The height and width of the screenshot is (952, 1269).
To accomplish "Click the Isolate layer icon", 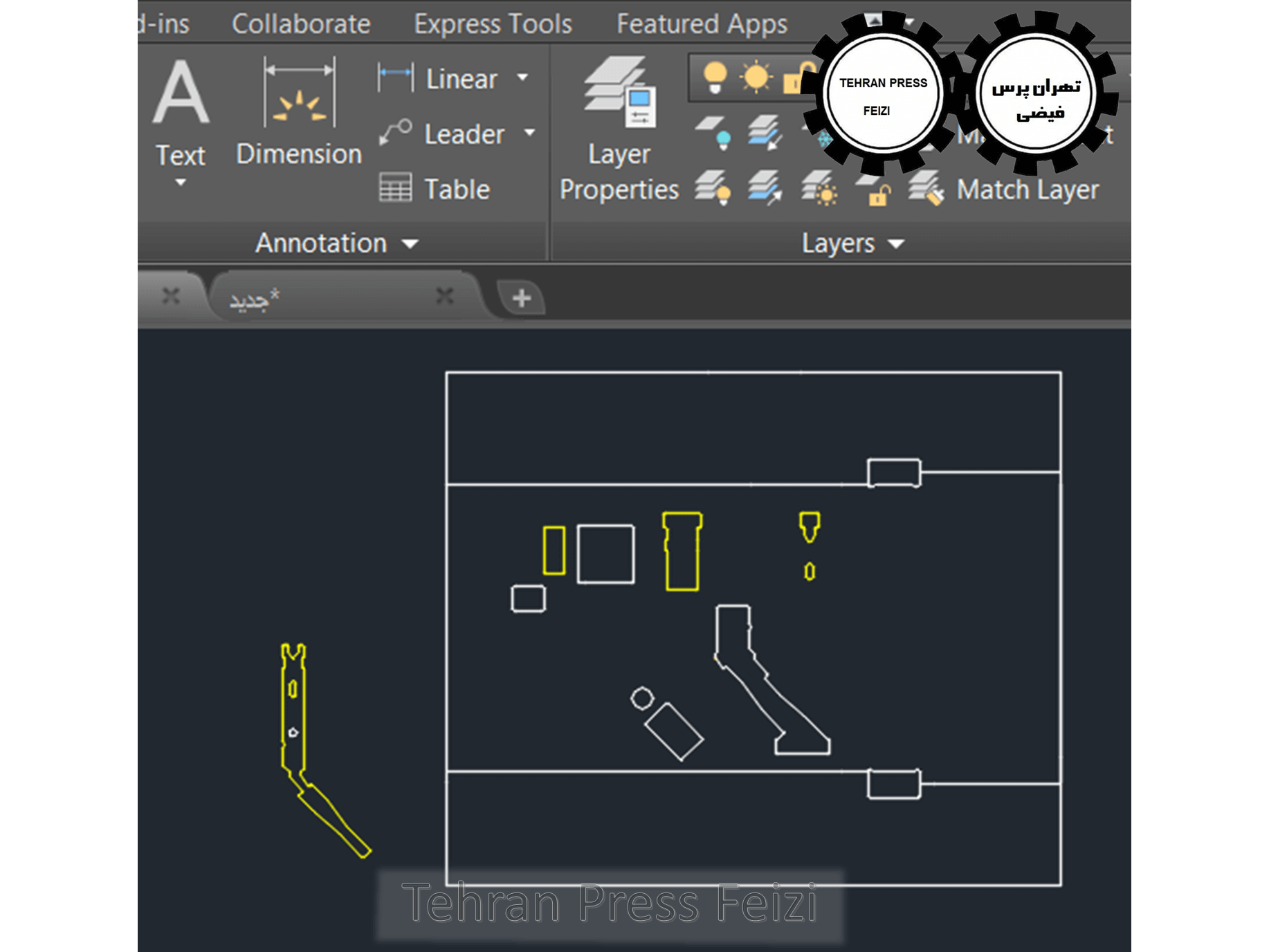I will pos(765,132).
